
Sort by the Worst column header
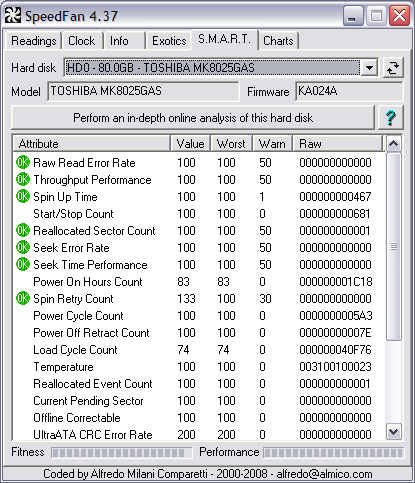click(x=231, y=144)
